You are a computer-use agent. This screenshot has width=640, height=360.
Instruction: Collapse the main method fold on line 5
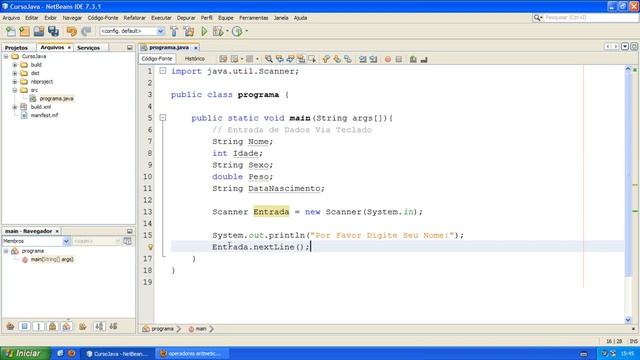click(163, 118)
